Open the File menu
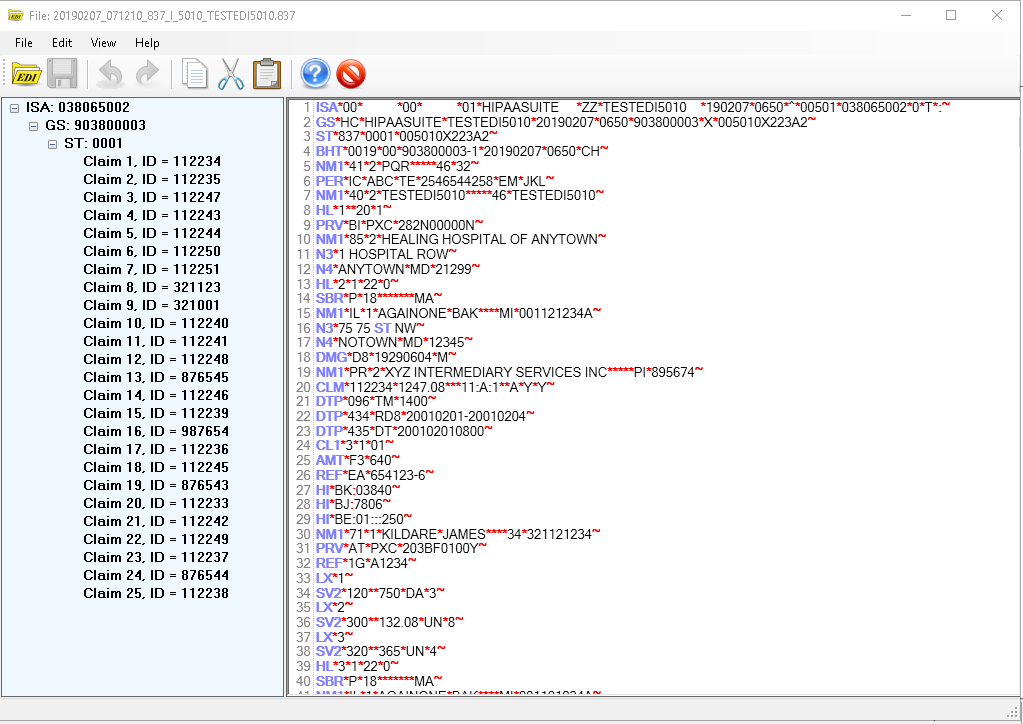The image size is (1023, 724). coord(23,43)
